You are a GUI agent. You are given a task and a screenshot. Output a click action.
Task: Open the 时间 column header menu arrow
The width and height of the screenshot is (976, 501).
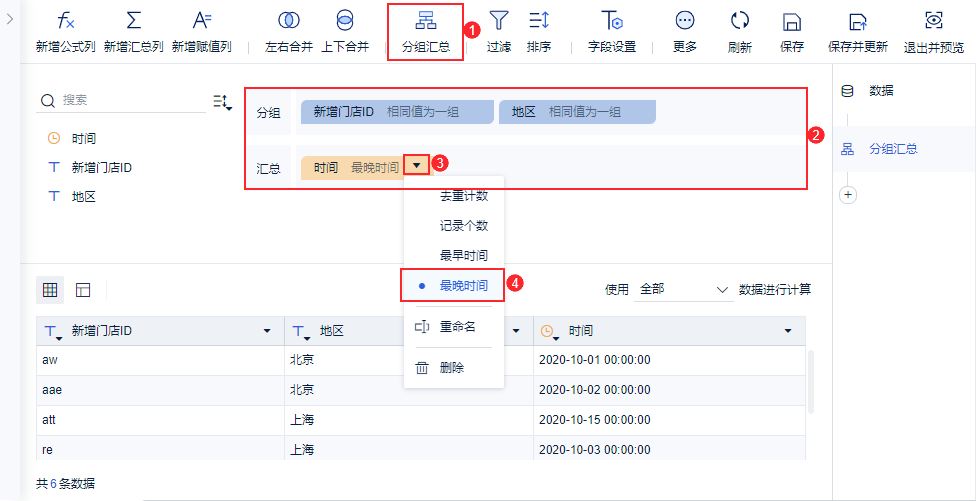[787, 331]
